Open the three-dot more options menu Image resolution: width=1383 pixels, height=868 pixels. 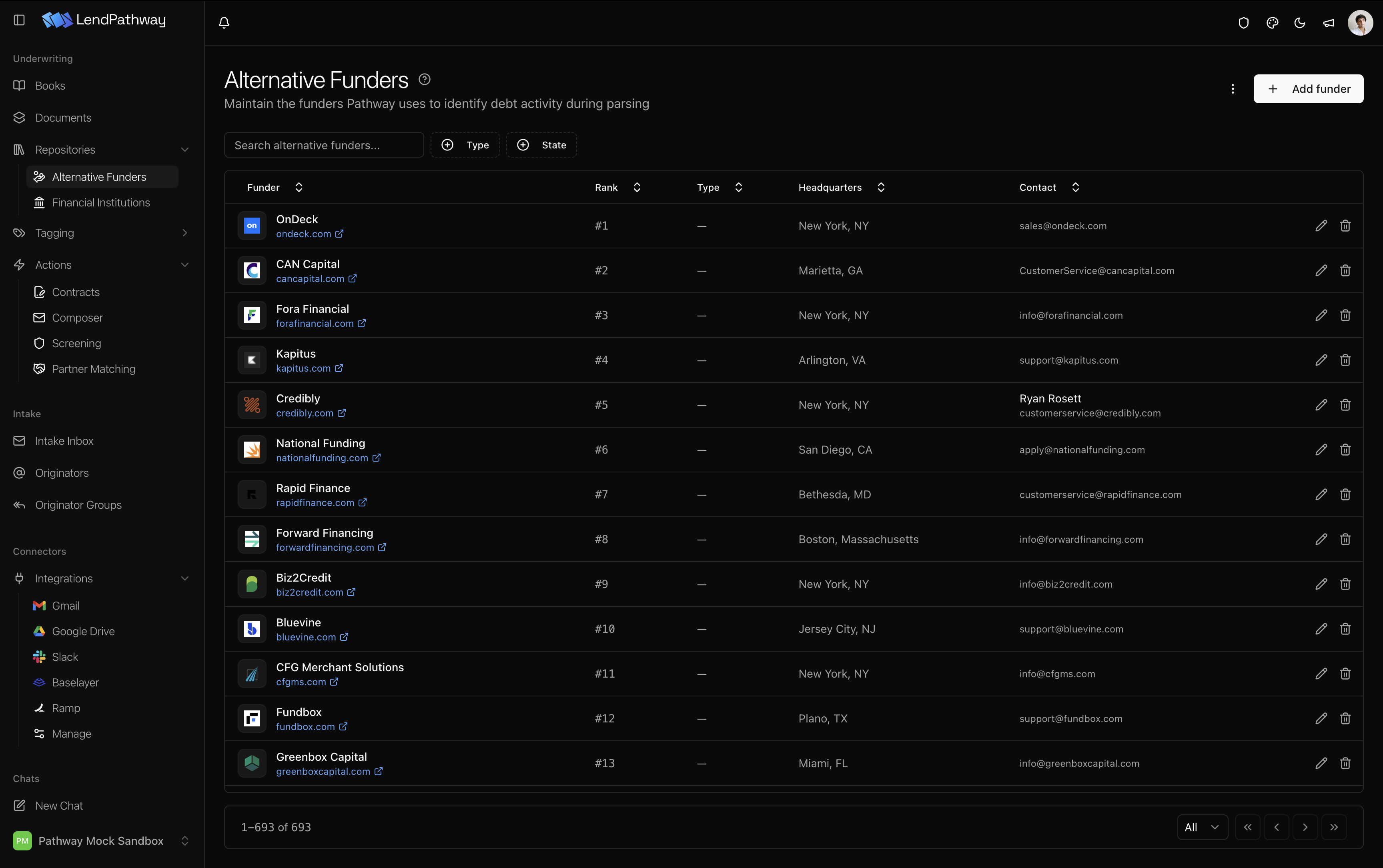pyautogui.click(x=1233, y=88)
